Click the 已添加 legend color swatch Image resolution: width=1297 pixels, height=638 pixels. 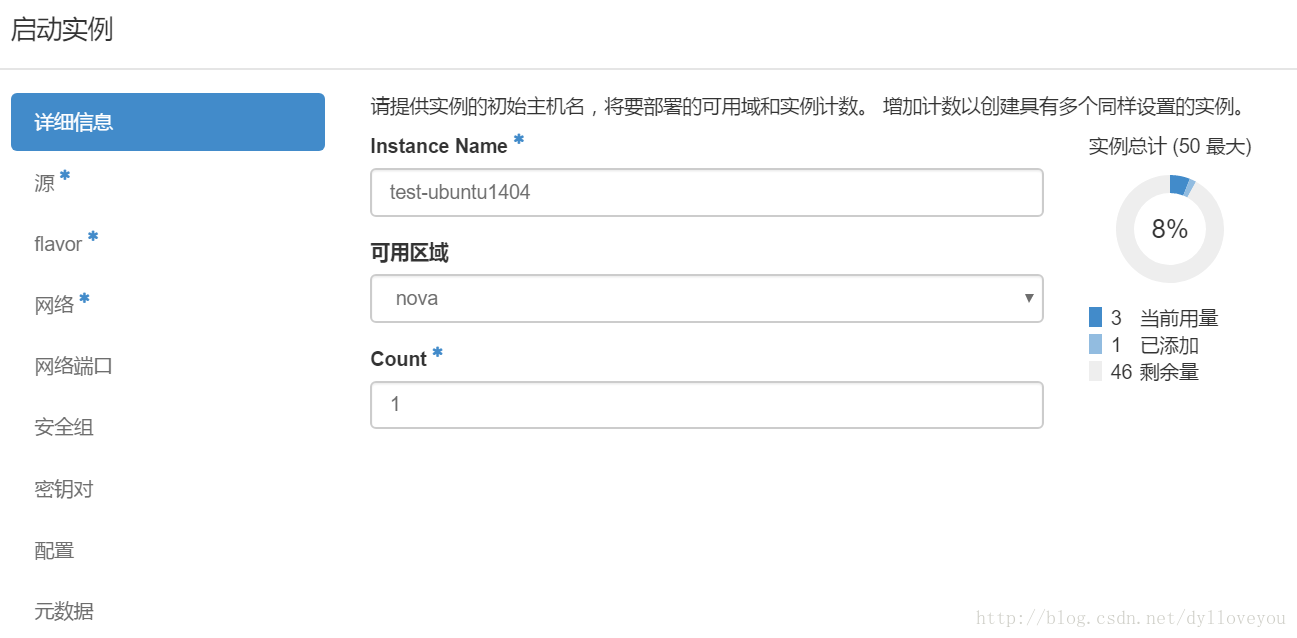pos(1095,345)
